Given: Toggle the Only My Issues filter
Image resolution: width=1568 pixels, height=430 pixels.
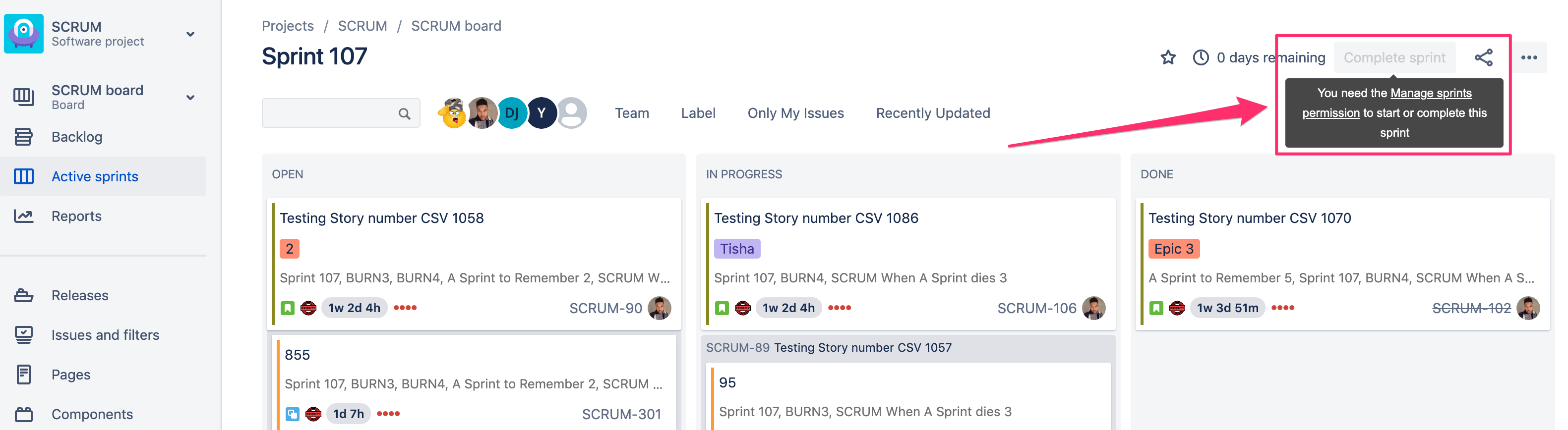Looking at the screenshot, I should pos(795,113).
